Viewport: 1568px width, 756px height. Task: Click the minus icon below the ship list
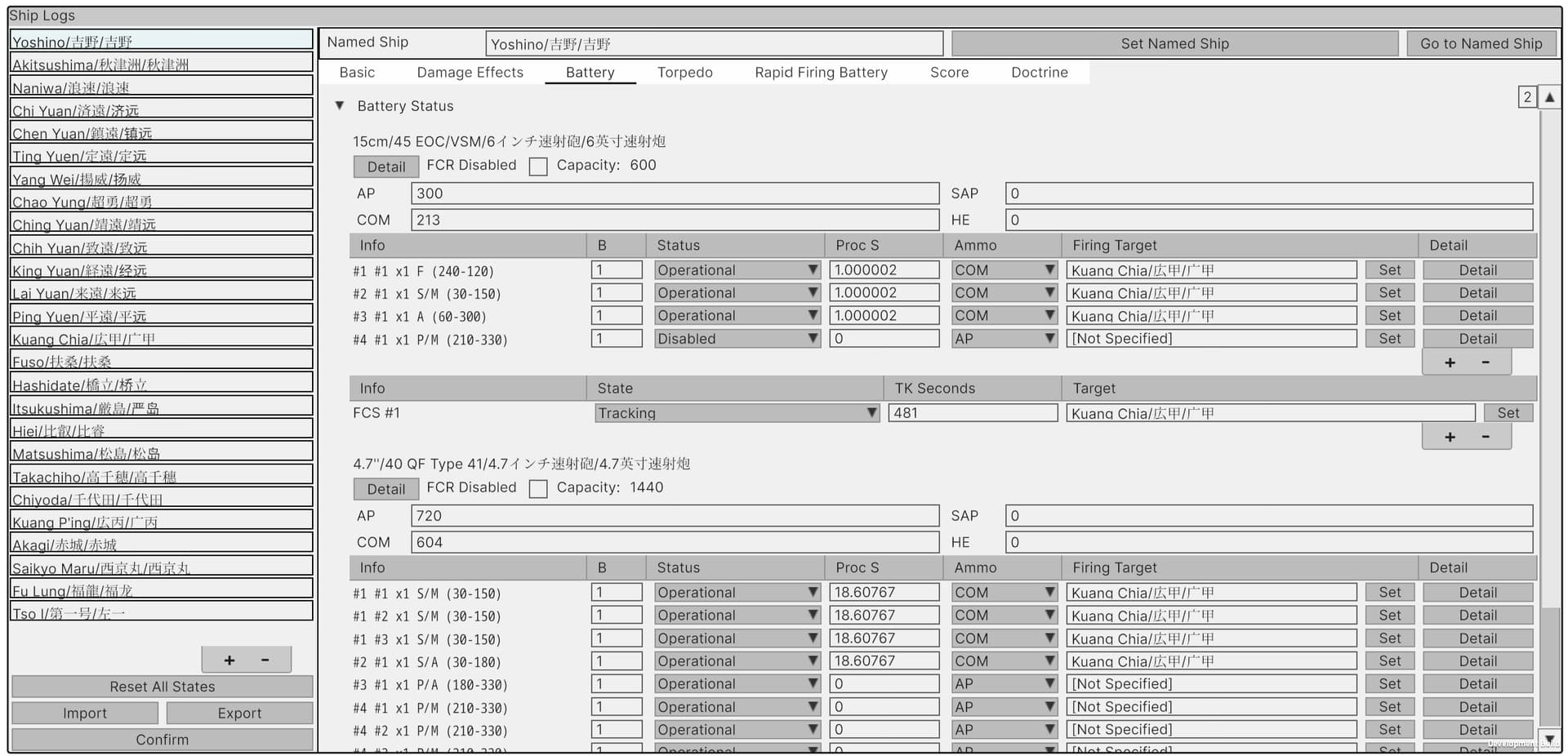(265, 660)
